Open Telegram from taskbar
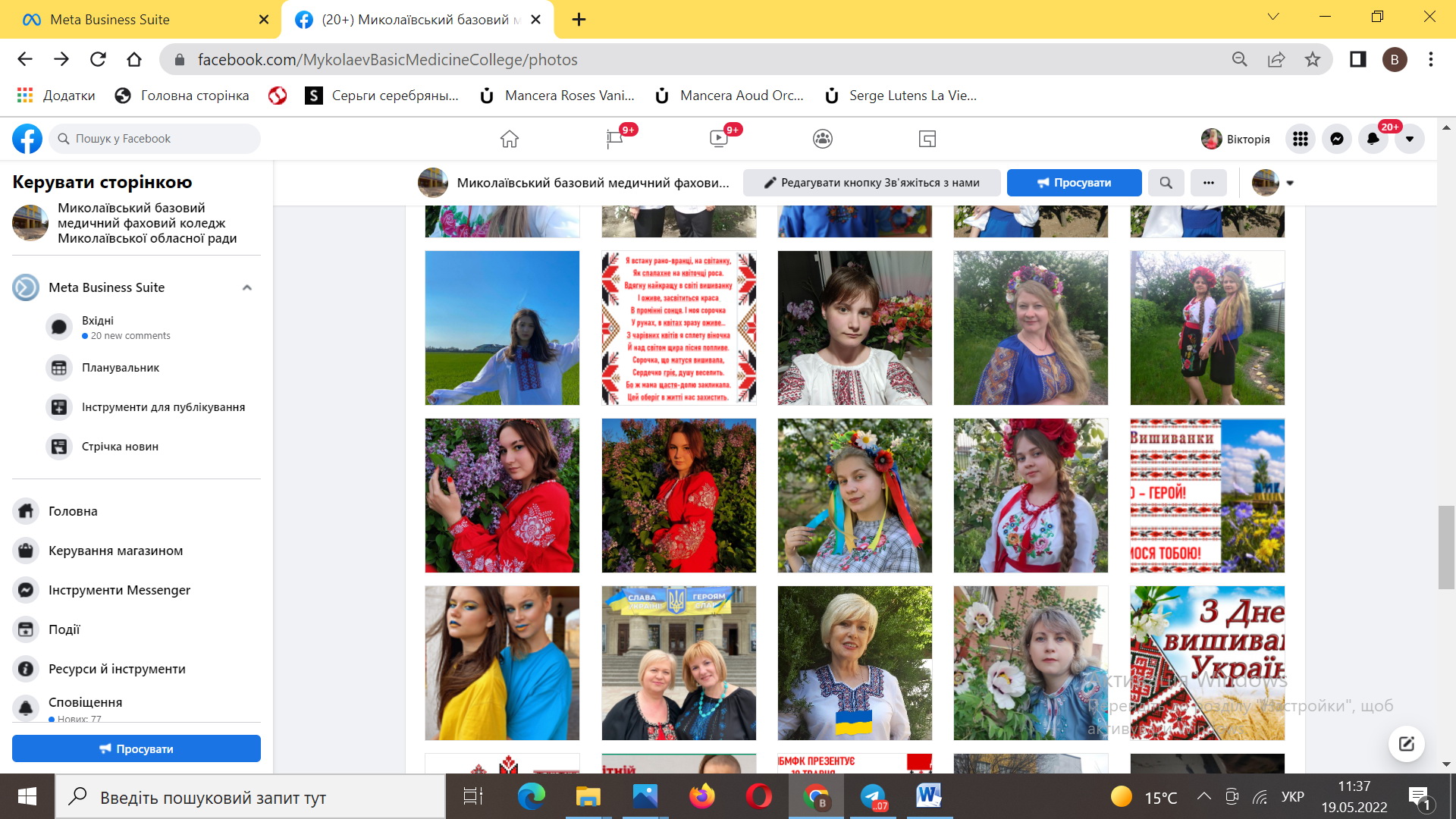1456x819 pixels. point(873,796)
